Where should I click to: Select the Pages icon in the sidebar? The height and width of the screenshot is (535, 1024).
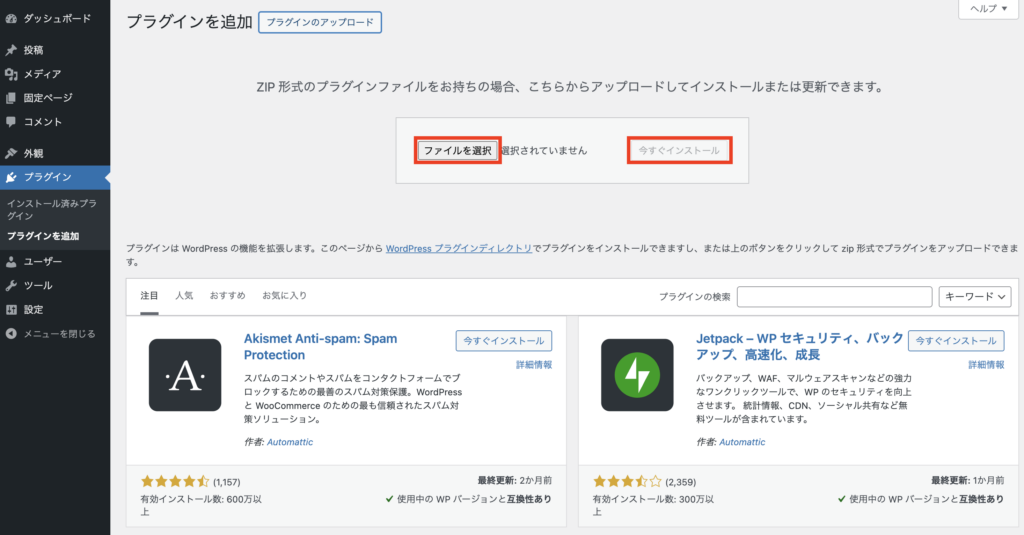tap(11, 98)
